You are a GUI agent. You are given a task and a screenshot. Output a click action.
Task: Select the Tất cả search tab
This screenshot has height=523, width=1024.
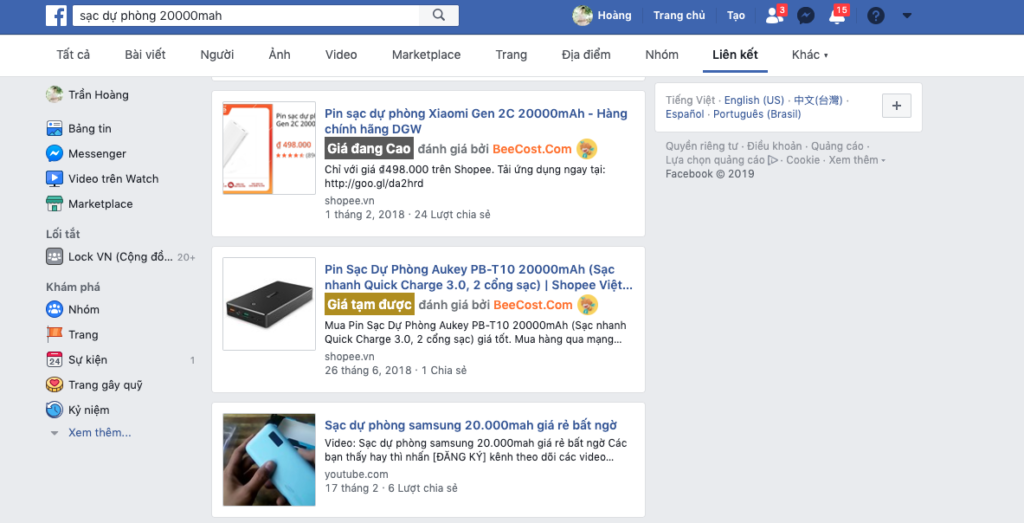73,55
